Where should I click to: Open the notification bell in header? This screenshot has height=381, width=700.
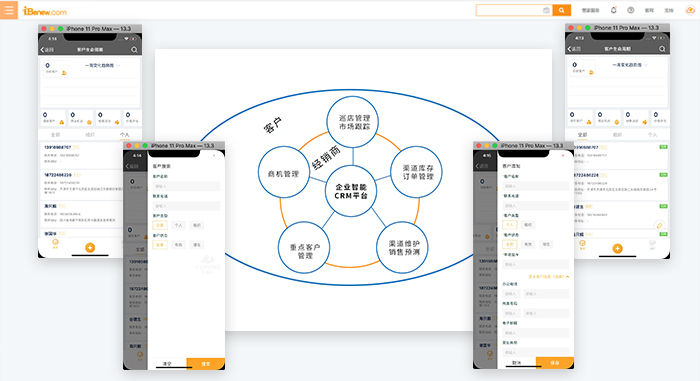point(613,10)
